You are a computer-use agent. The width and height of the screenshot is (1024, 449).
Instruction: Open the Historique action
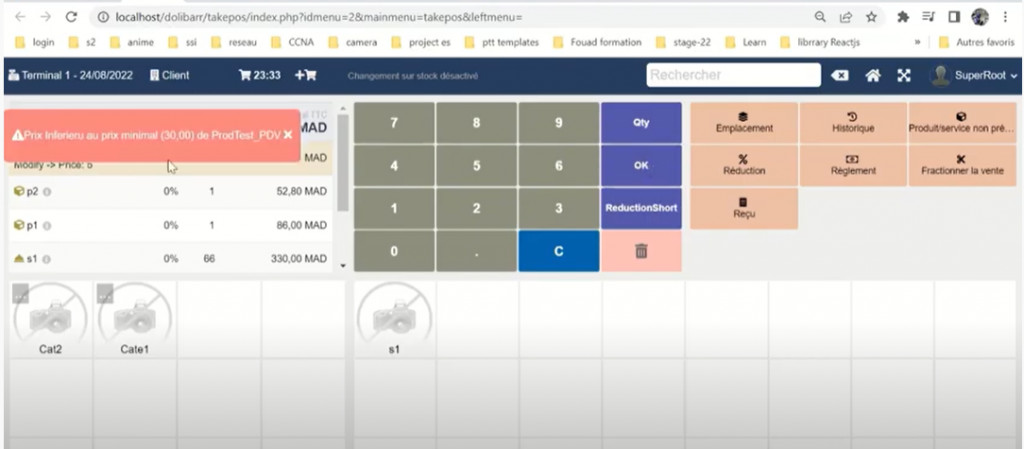tap(853, 123)
